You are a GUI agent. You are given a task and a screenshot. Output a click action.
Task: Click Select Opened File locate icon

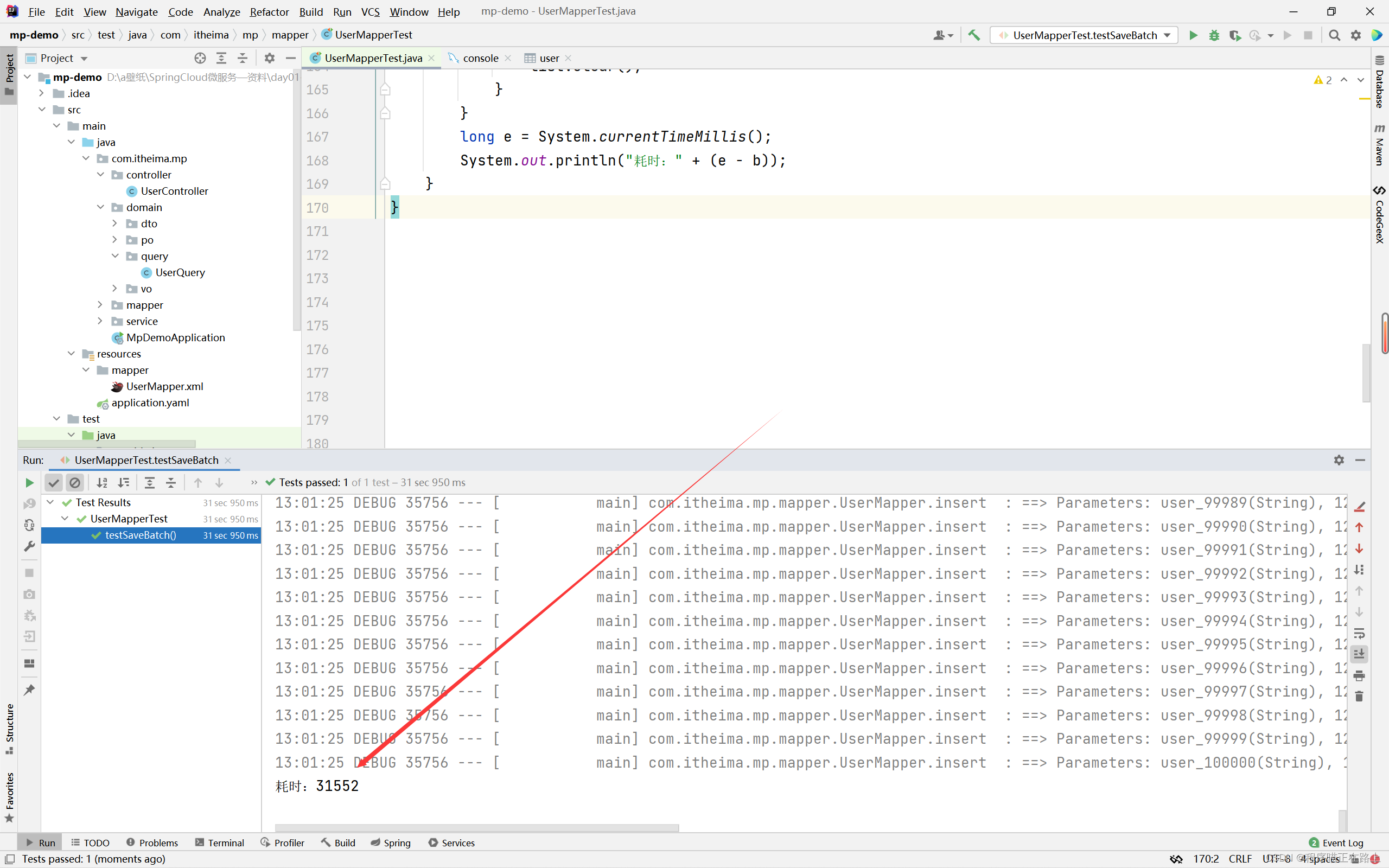tap(200, 58)
